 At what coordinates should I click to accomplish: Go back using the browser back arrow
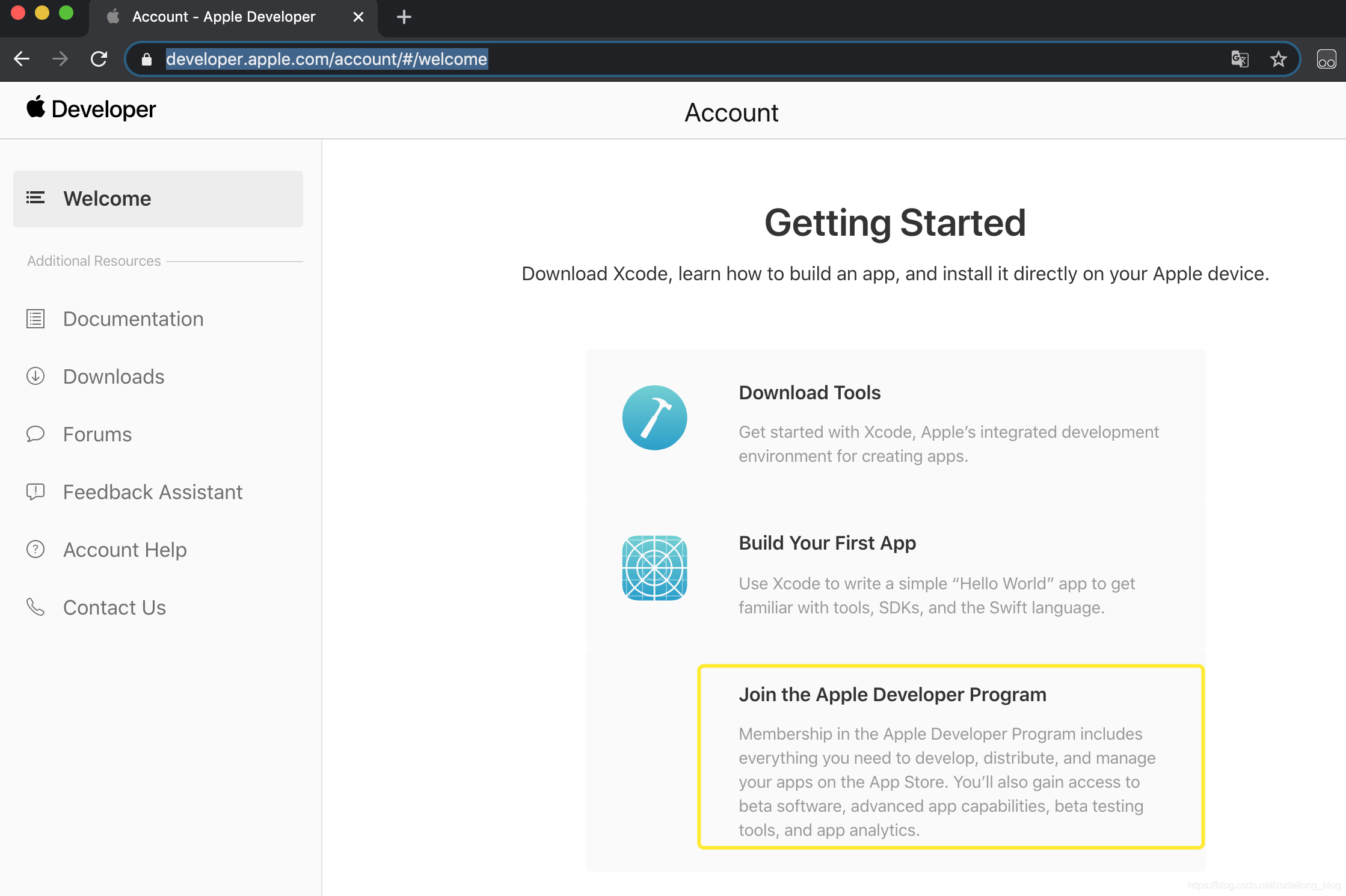click(22, 59)
